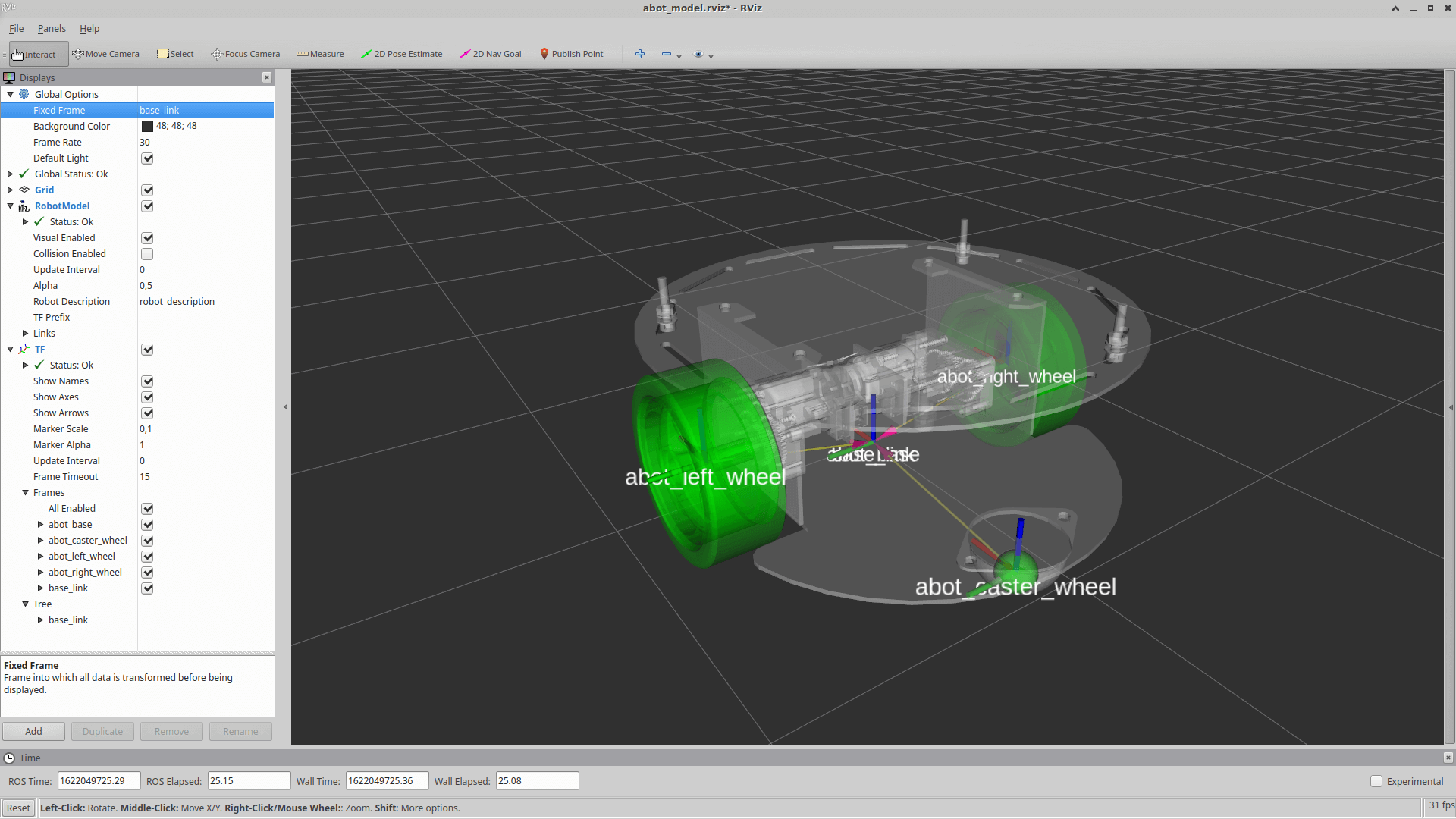
Task: Toggle Visual Enabled checkbox for RobotModel
Action: 147,237
